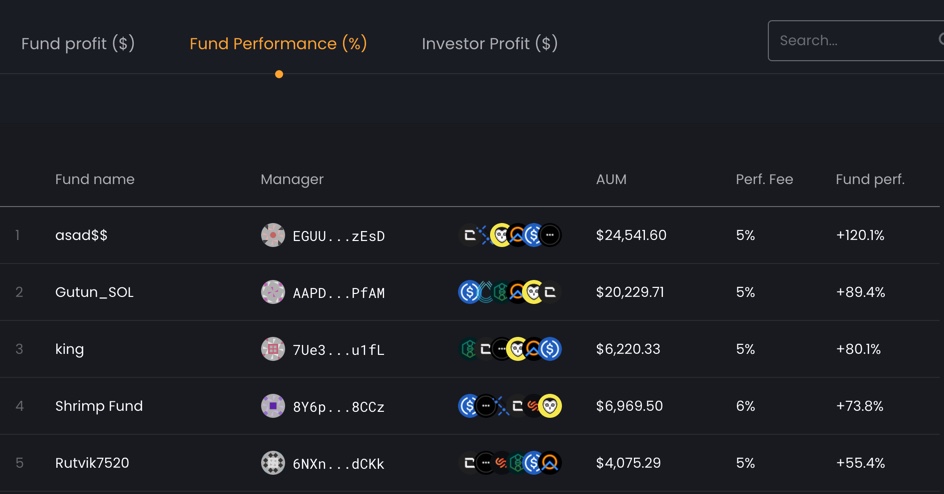Open the asad$$ fund
Viewport: 944px width, 494px height.
click(x=81, y=235)
